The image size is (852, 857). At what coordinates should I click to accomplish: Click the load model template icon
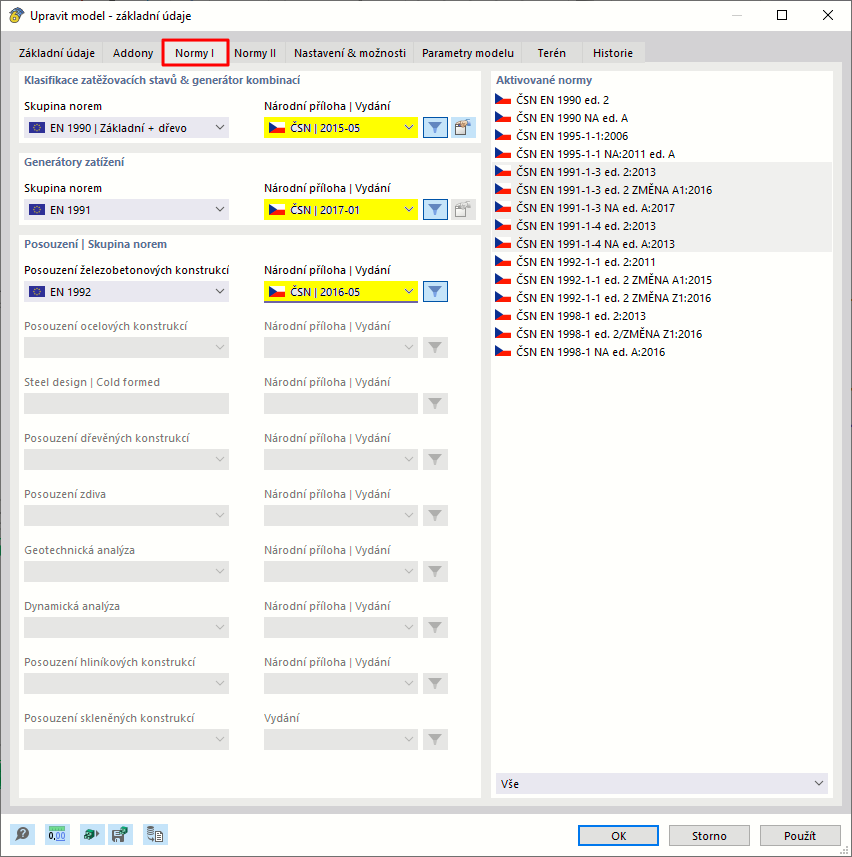[x=91, y=835]
